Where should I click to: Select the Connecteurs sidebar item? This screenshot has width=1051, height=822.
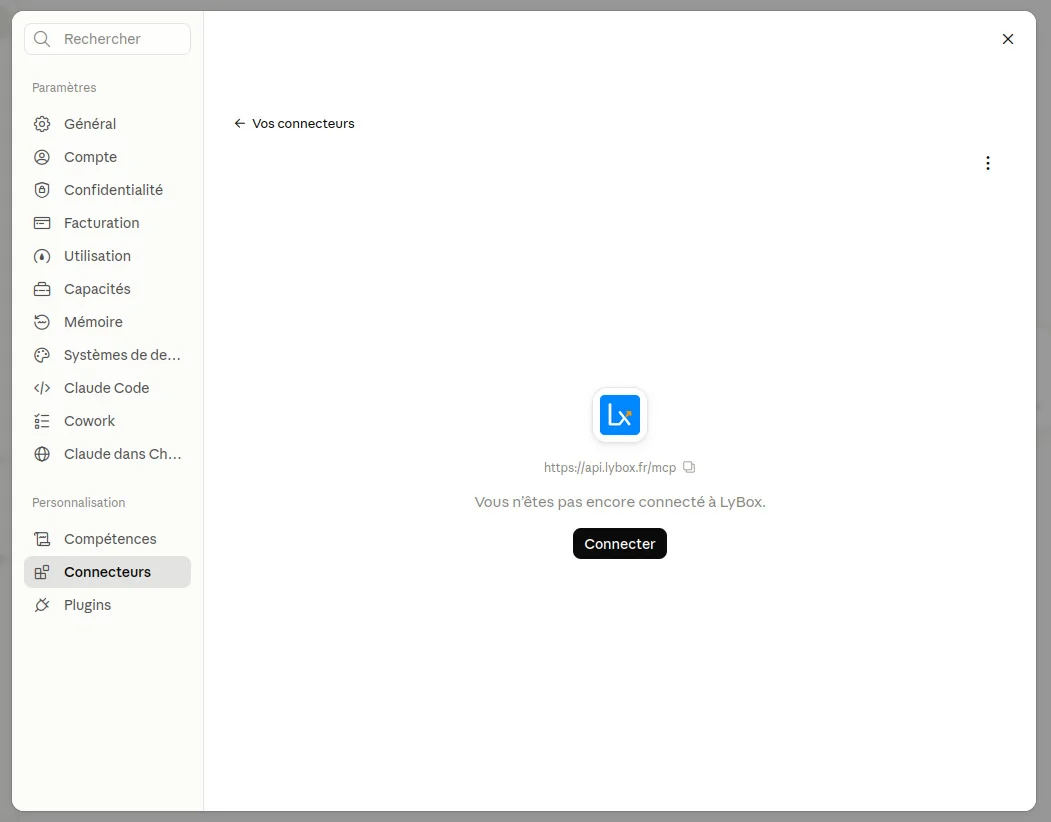107,572
